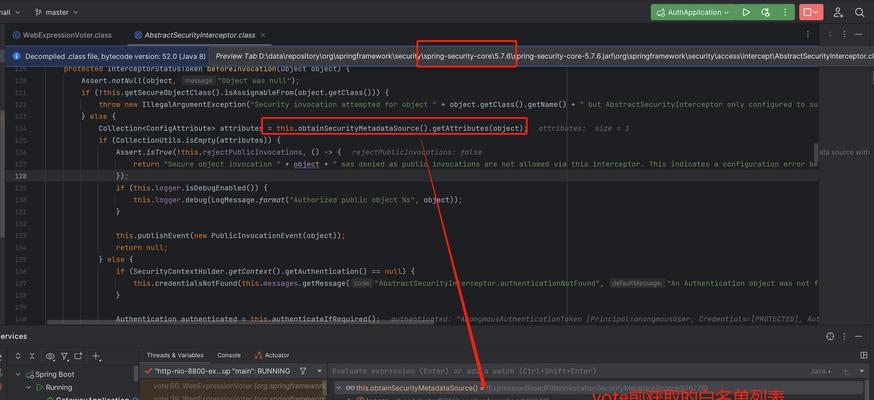This screenshot has height=400, width=874.
Task: Switch to the Console tab
Action: [x=229, y=355]
